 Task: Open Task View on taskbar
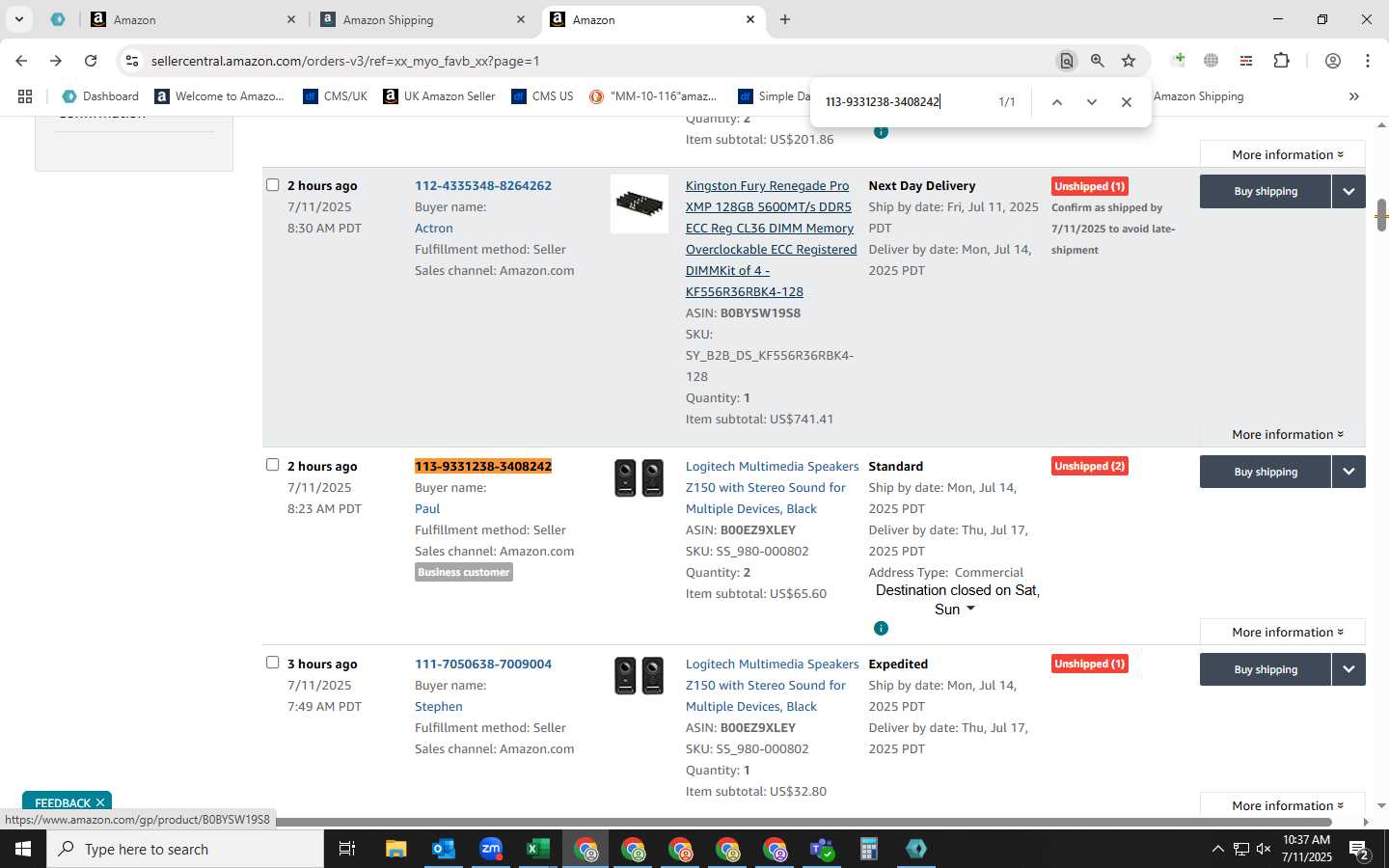tap(347, 849)
